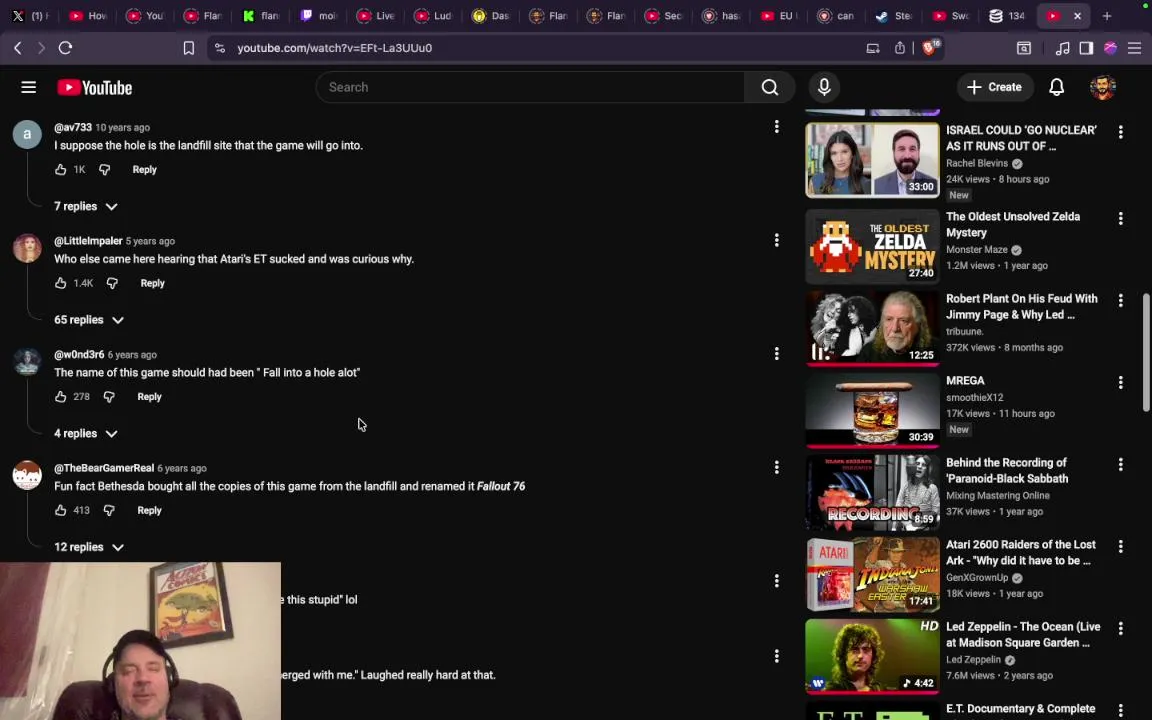The width and height of the screenshot is (1152, 720).
Task: Open @LittleImpaler channel link
Action: (x=88, y=241)
